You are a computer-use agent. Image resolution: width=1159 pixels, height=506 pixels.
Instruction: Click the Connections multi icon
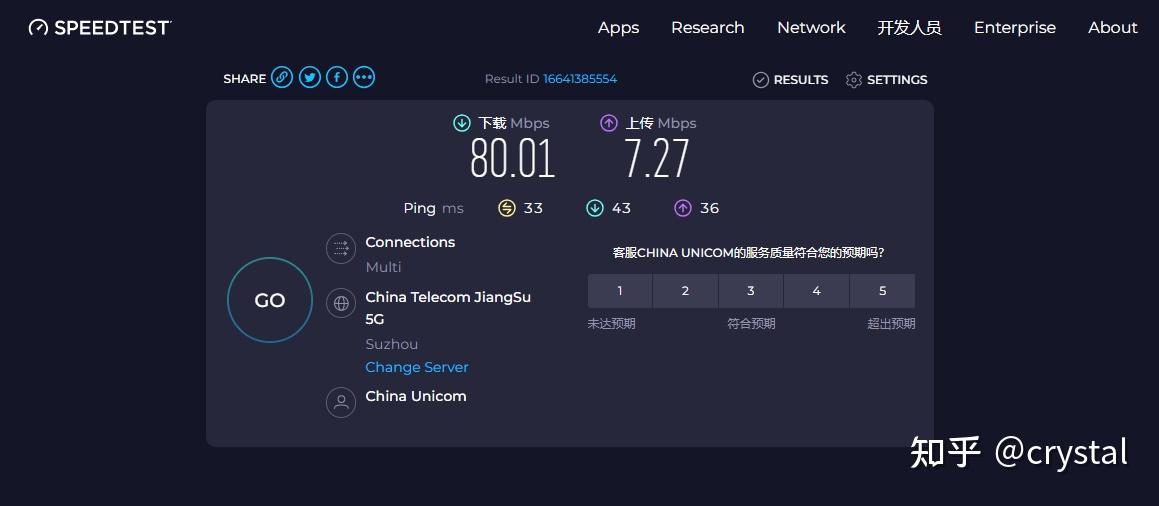pyautogui.click(x=341, y=248)
